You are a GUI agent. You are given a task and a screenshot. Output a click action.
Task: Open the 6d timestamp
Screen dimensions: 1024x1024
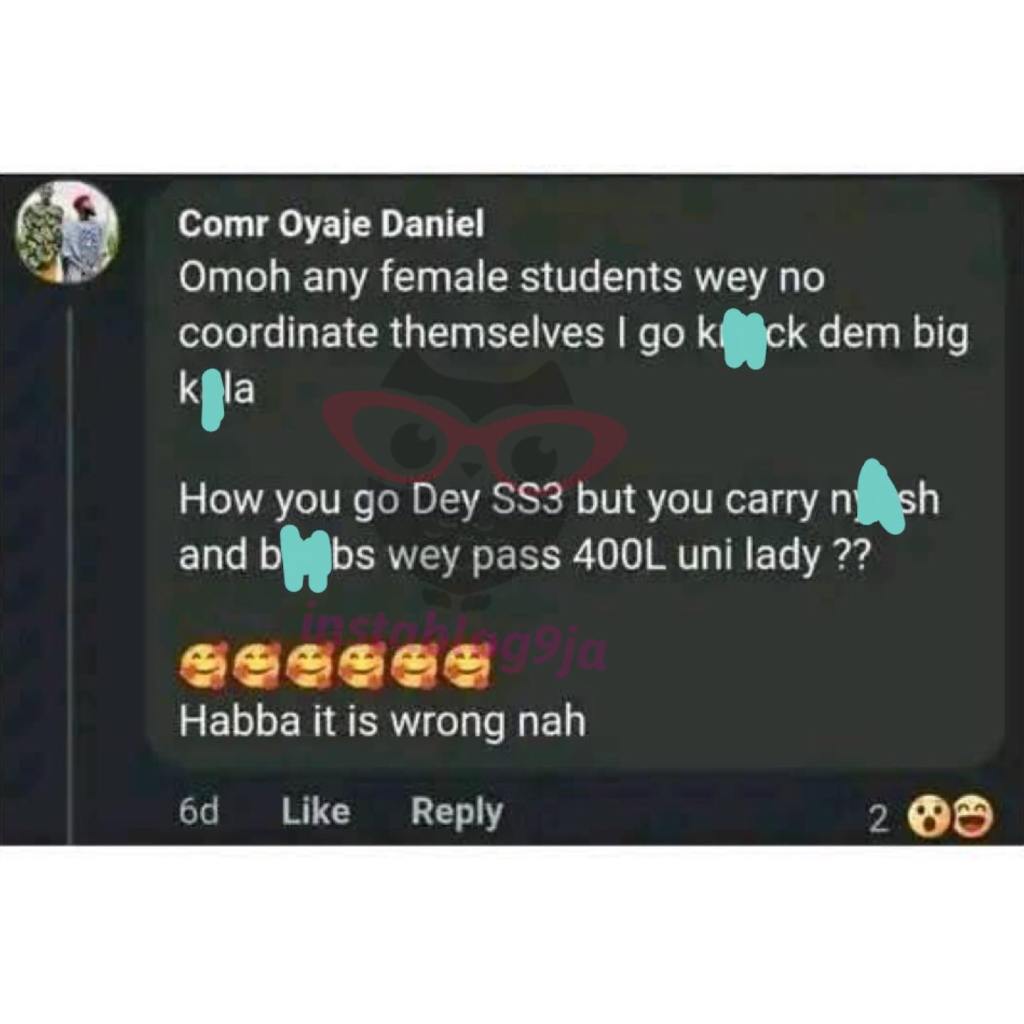click(x=199, y=812)
